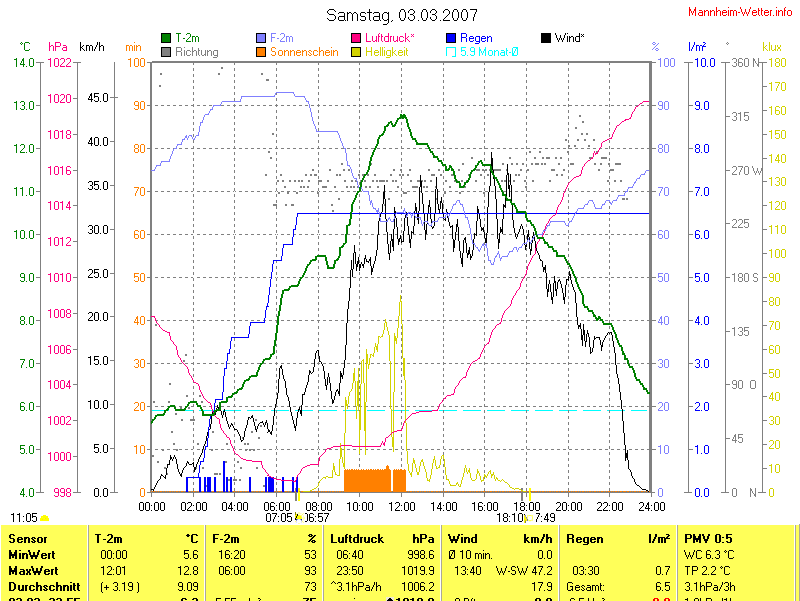Image resolution: width=800 pixels, height=601 pixels.
Task: Click the yellow Helligkeit legend swatch
Action: [356, 52]
